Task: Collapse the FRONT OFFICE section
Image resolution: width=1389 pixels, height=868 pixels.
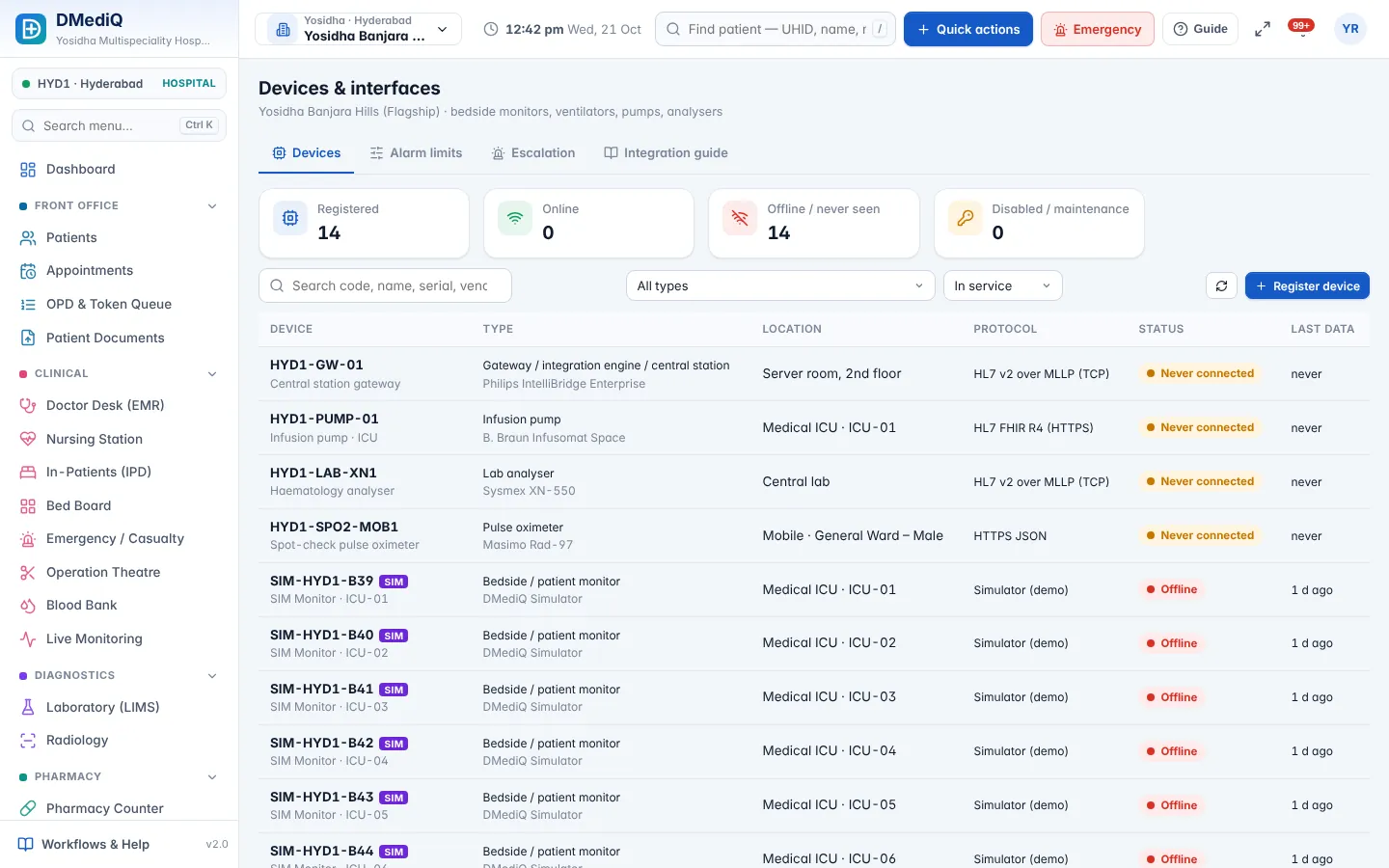Action: pyautogui.click(x=212, y=205)
